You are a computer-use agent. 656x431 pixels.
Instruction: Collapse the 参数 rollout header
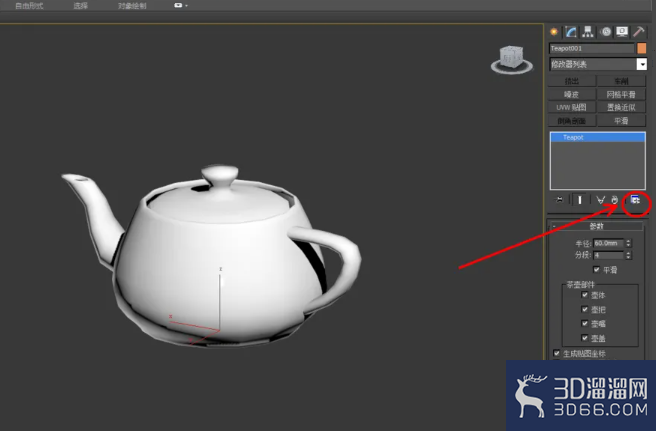coord(597,226)
